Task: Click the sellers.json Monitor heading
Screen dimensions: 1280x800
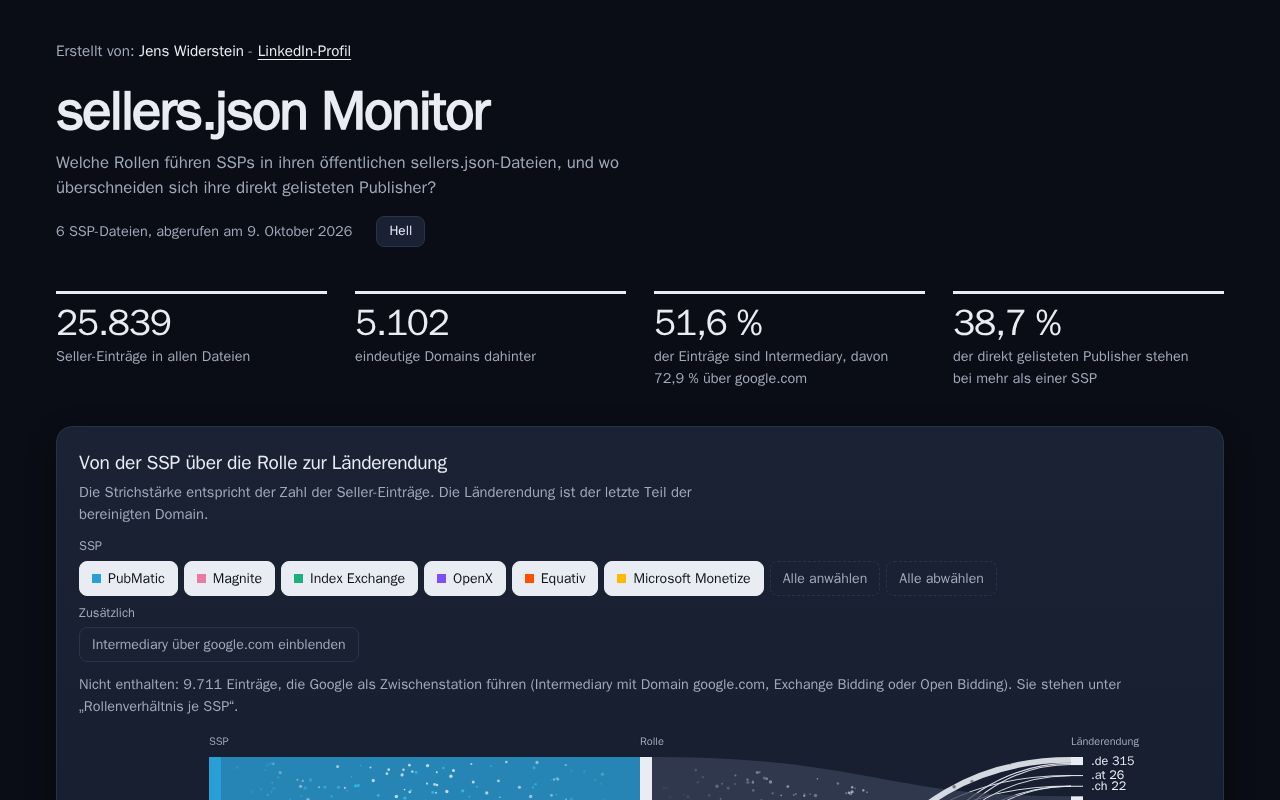Action: 273,111
